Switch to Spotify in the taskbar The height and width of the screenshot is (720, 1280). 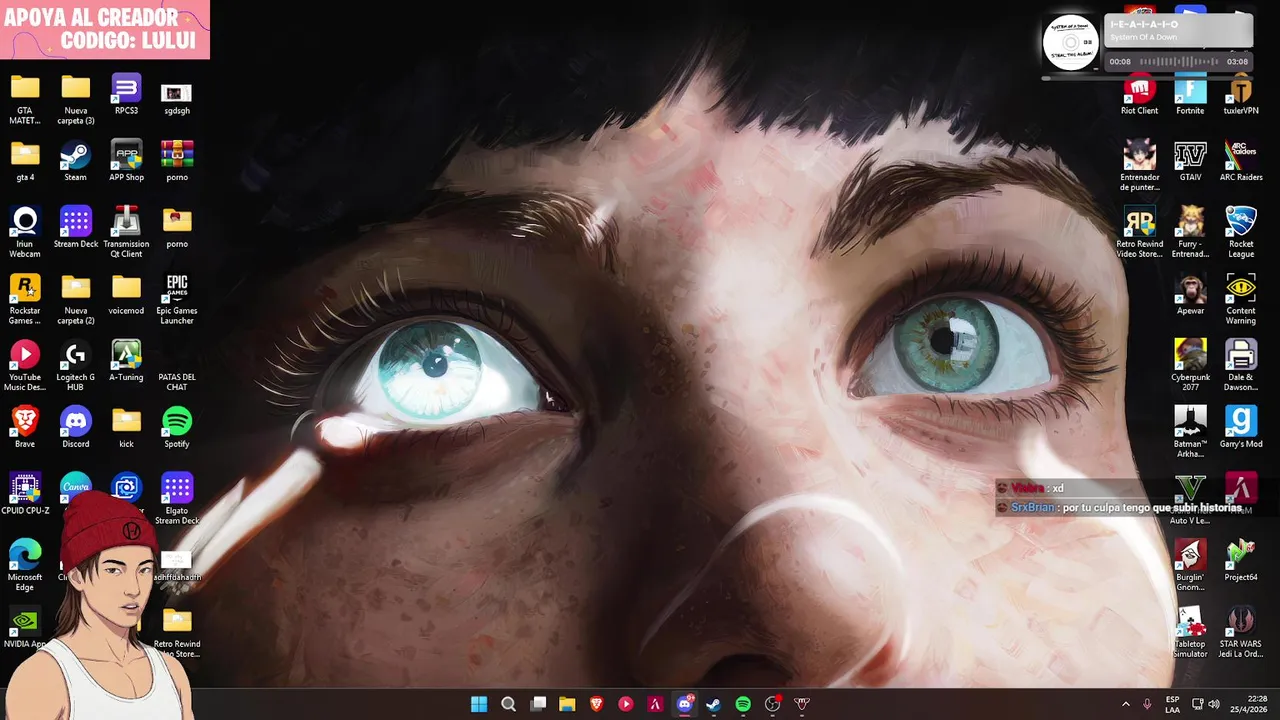743,704
